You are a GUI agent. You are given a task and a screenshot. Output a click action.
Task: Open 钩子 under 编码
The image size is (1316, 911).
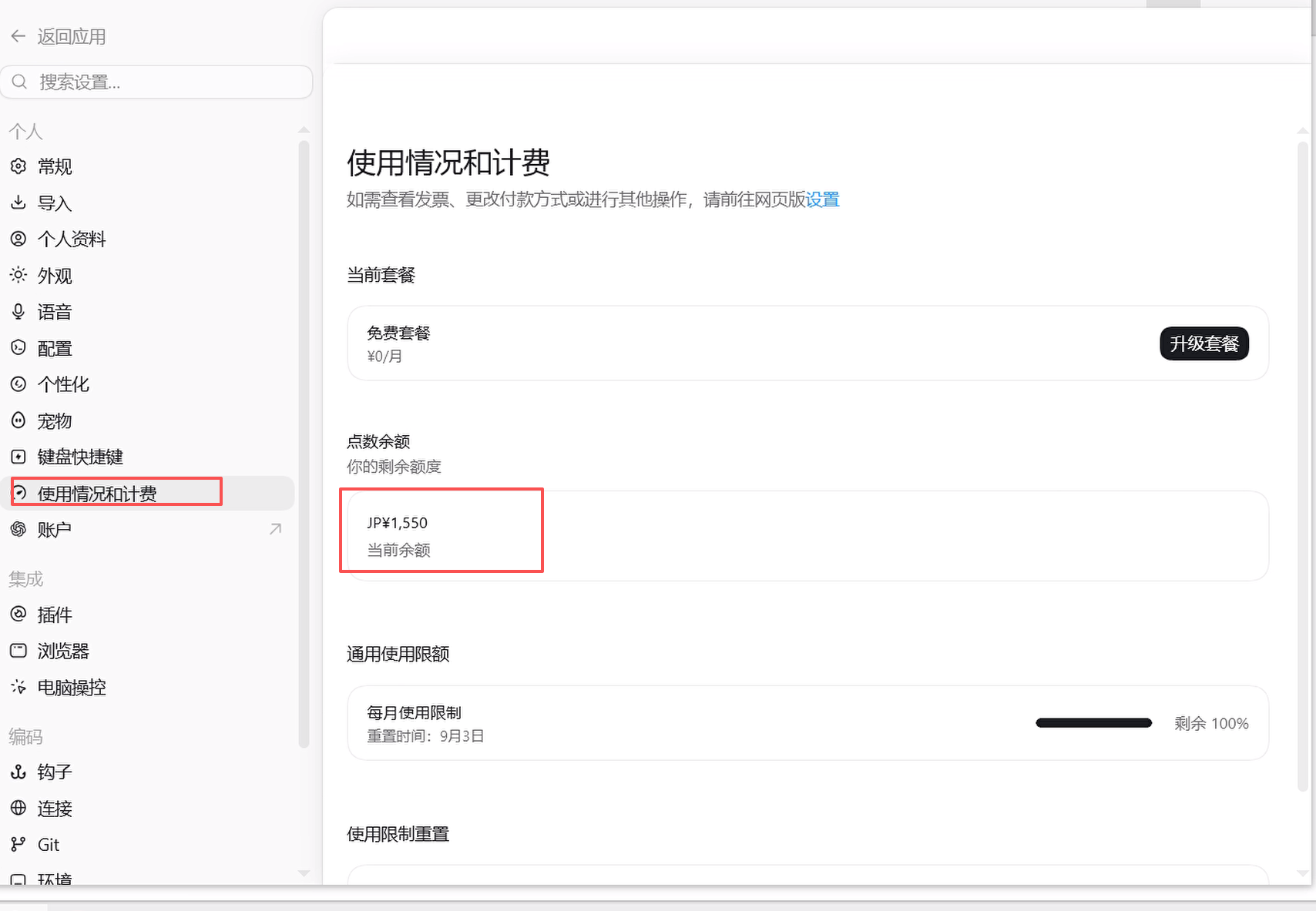148,772
